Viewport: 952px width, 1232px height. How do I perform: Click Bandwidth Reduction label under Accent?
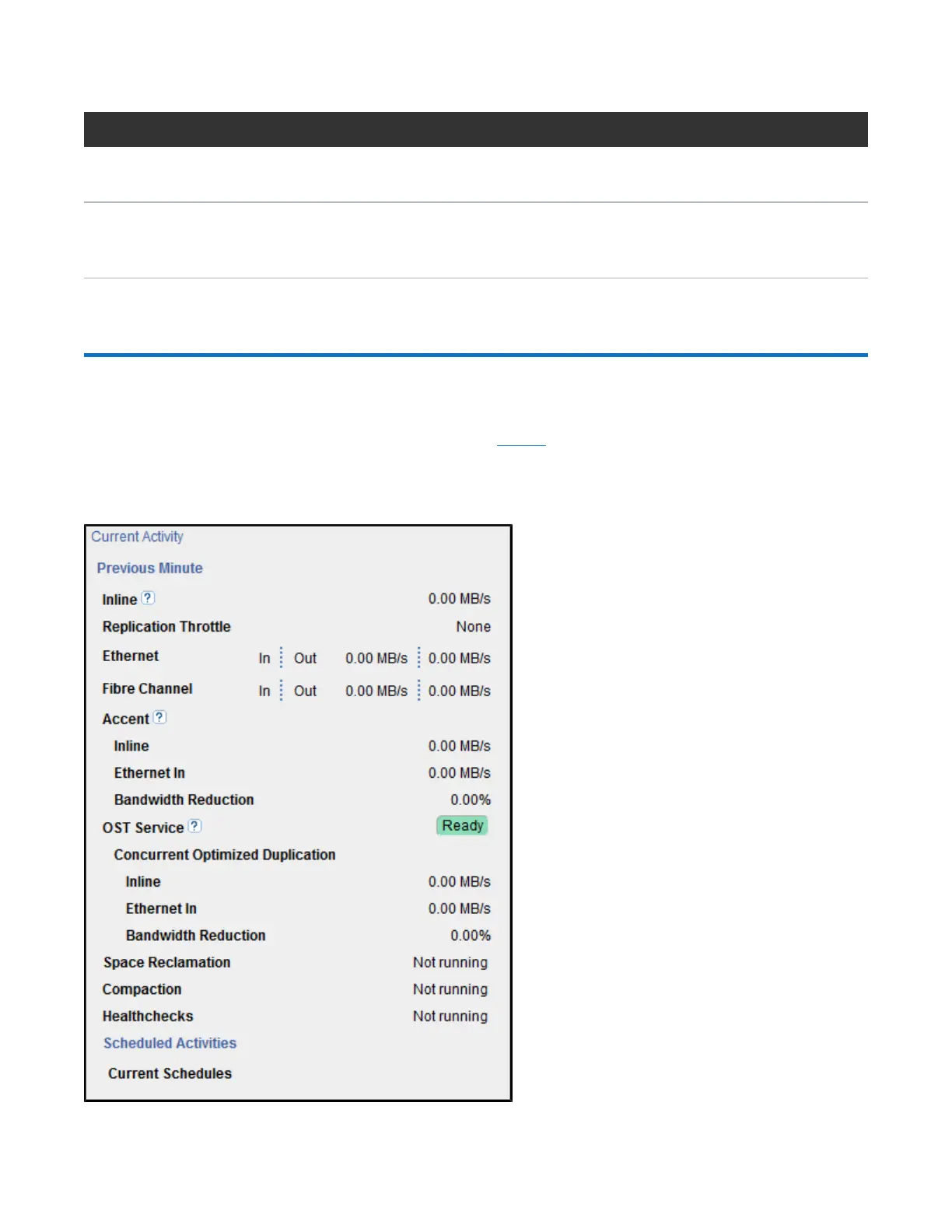184,800
